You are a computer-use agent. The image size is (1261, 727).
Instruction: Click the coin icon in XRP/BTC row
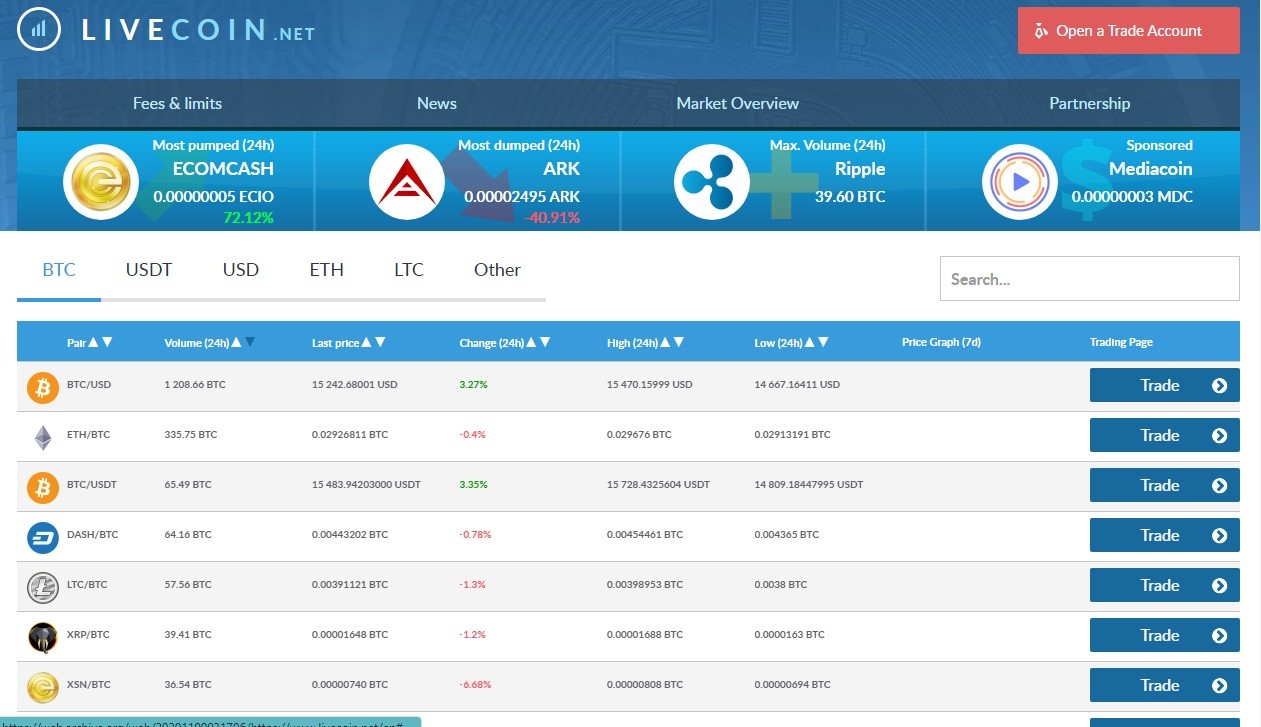(x=43, y=637)
